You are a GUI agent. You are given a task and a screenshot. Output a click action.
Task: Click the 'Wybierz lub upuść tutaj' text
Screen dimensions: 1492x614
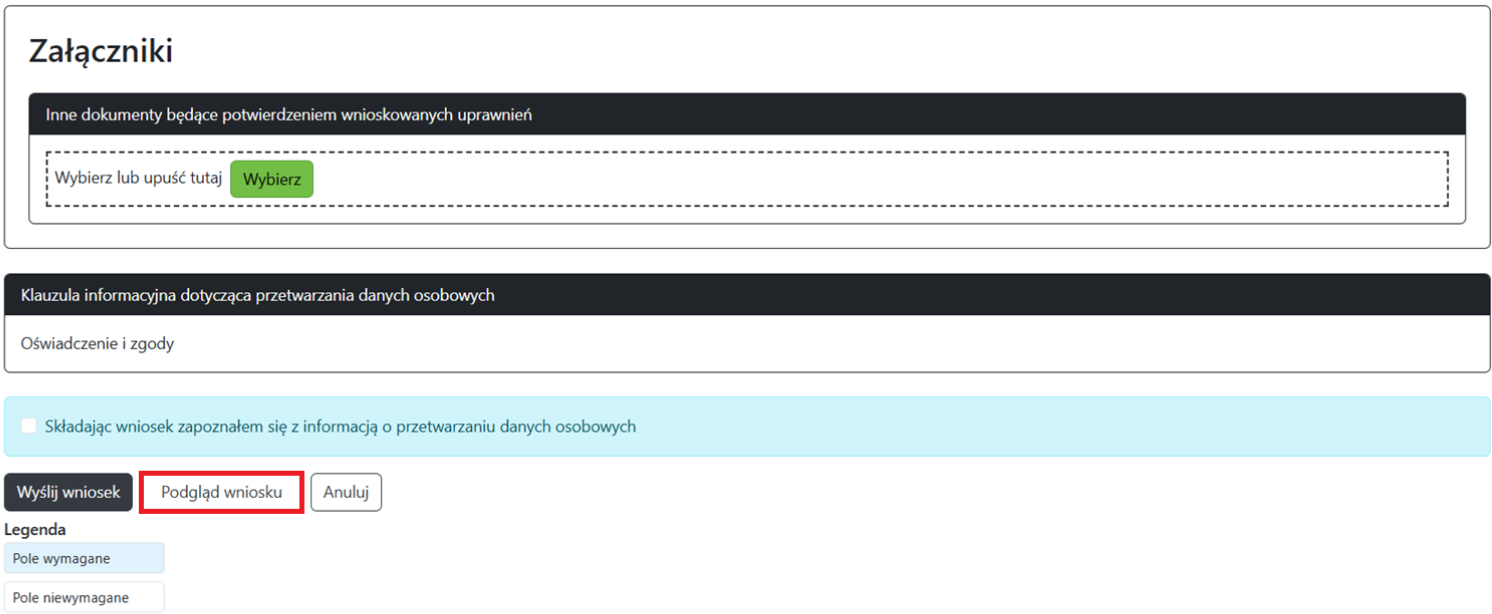(x=138, y=179)
